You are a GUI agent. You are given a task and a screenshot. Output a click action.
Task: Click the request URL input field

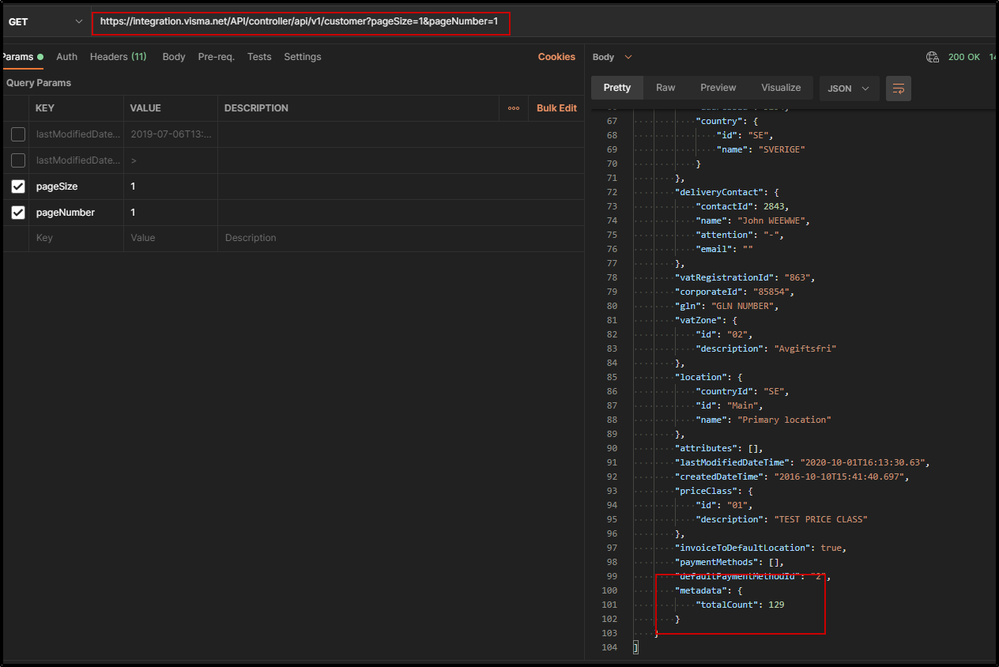300,22
